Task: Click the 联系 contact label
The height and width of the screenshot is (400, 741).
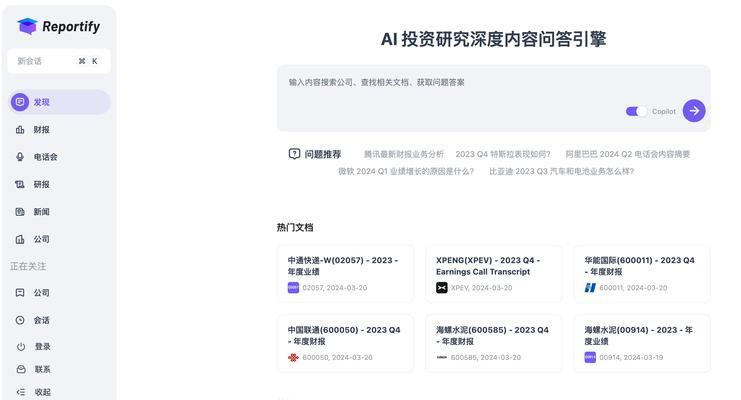Action: pos(43,369)
